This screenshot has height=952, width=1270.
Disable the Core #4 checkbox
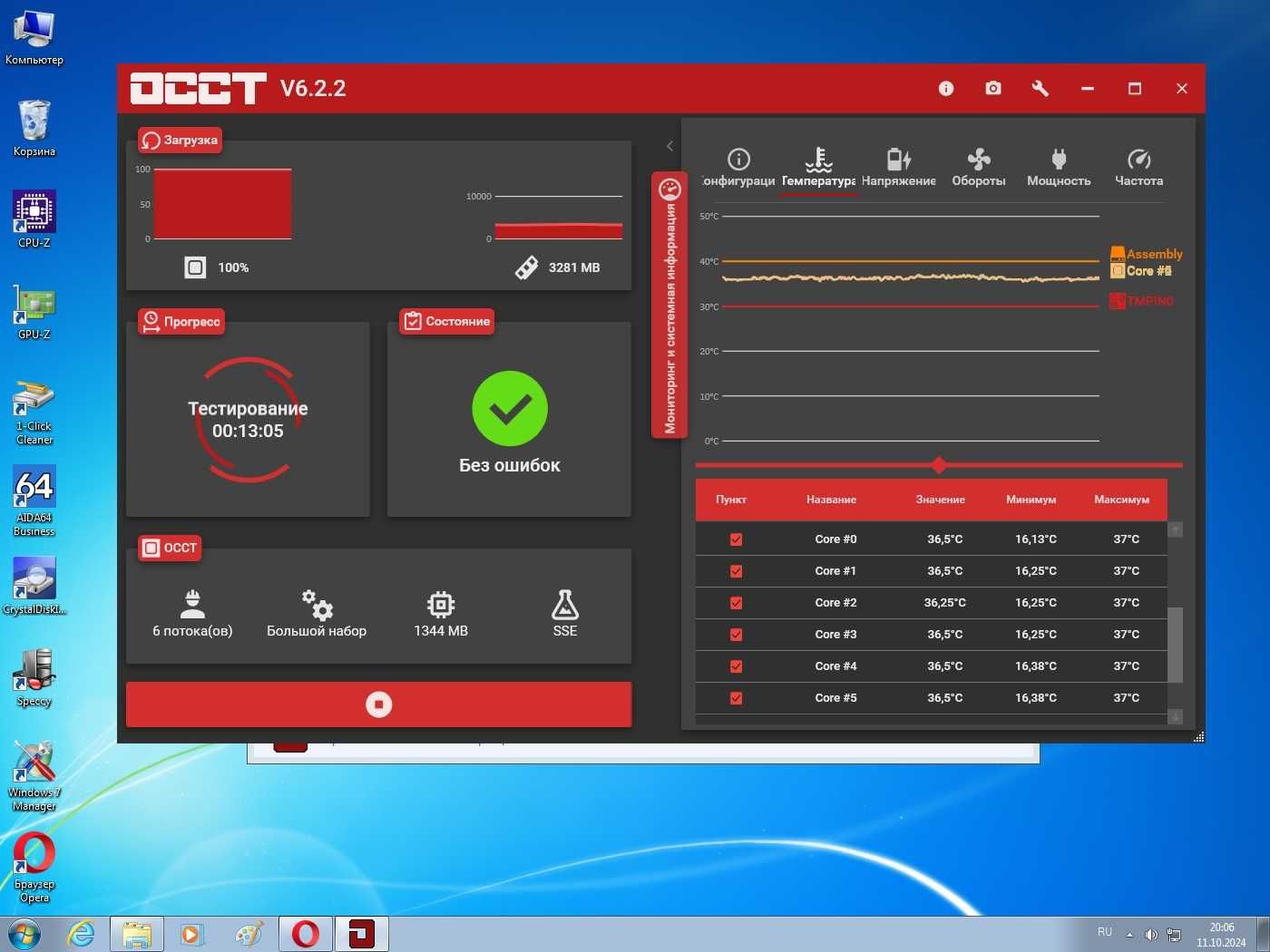click(736, 666)
